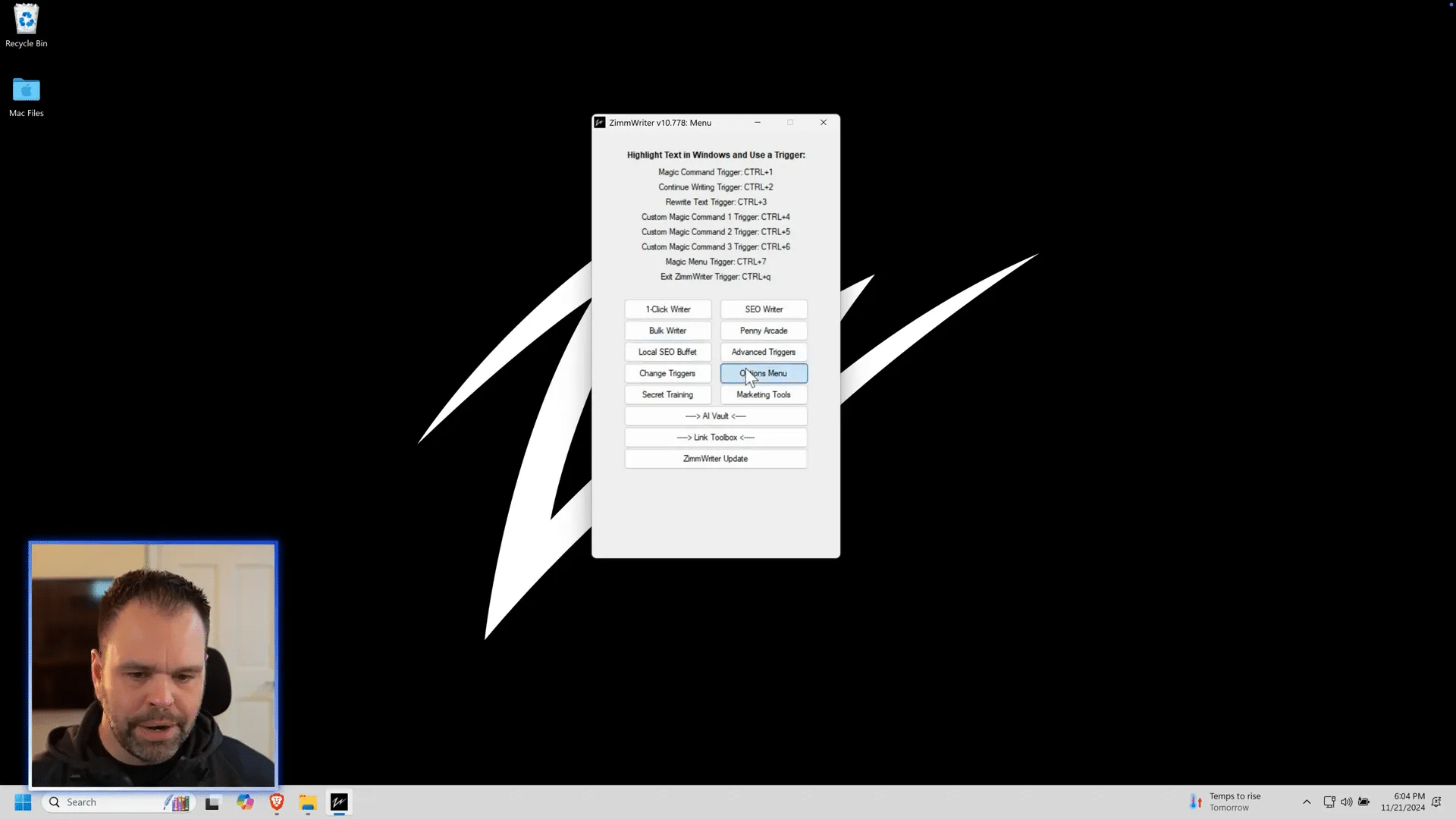This screenshot has height=819, width=1456.
Task: Select the Mac Files desktop folder
Action: tap(27, 97)
